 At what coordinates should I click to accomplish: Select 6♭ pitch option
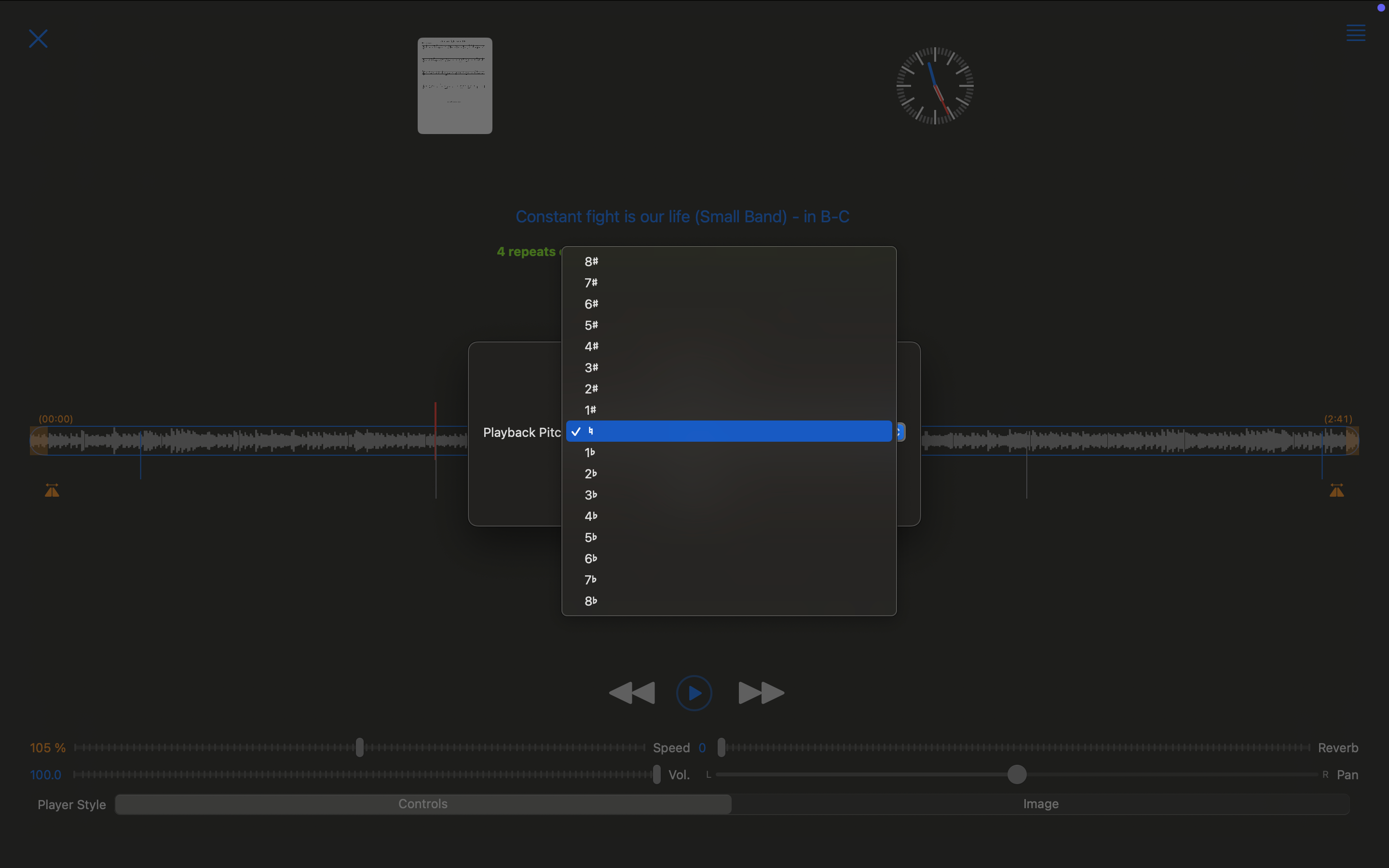tap(729, 558)
